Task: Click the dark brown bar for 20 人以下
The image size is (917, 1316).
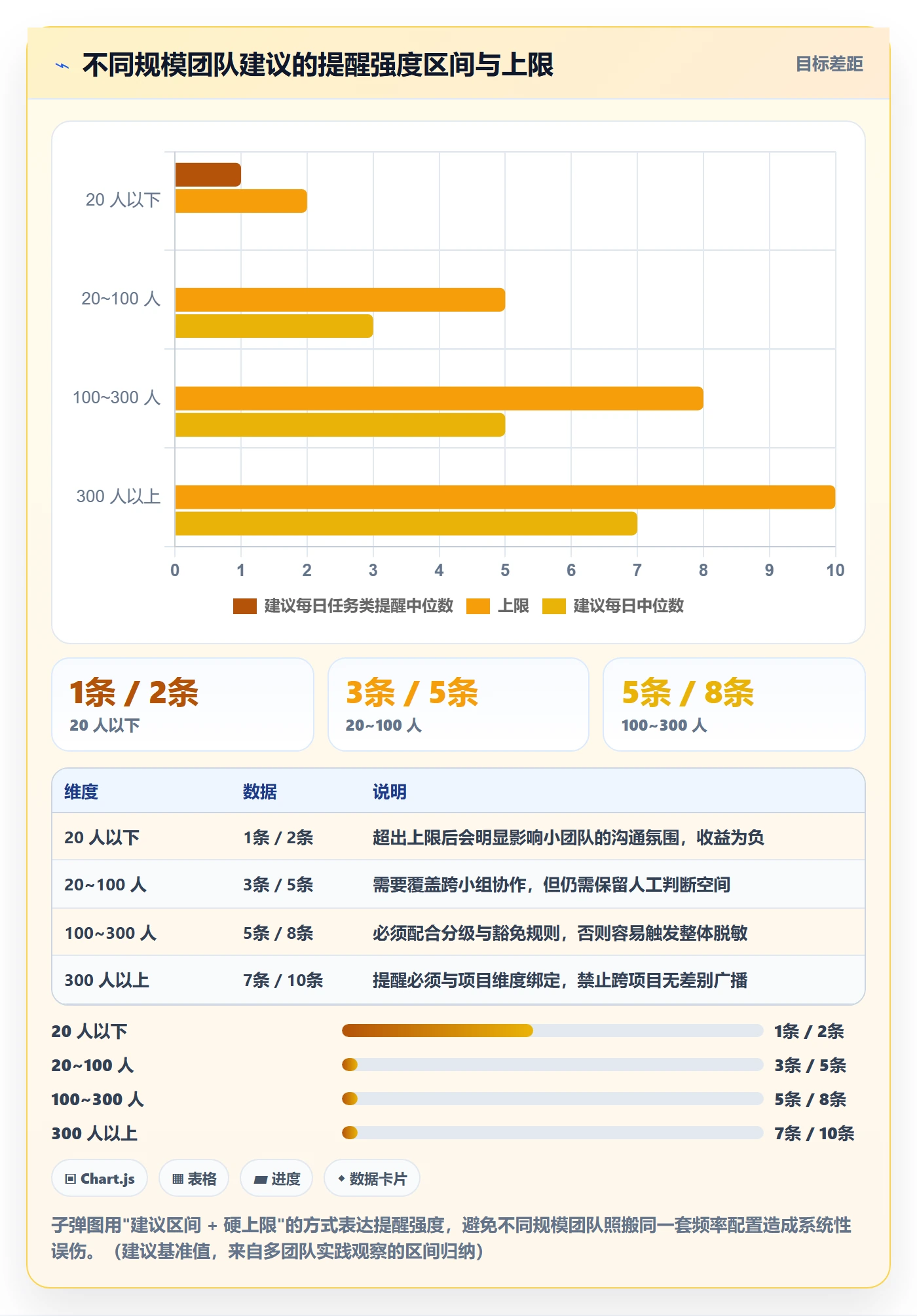Action: 208,175
